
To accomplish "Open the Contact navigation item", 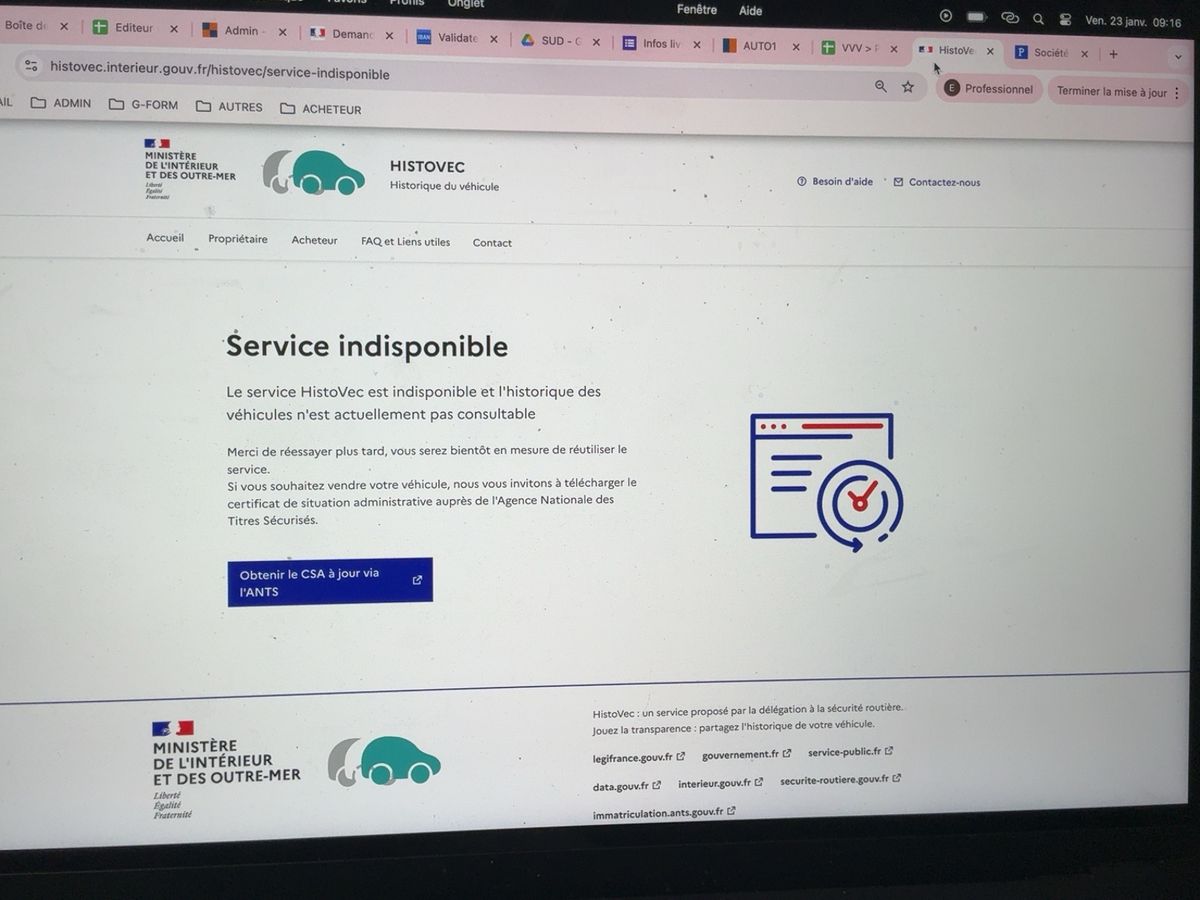I will point(492,243).
